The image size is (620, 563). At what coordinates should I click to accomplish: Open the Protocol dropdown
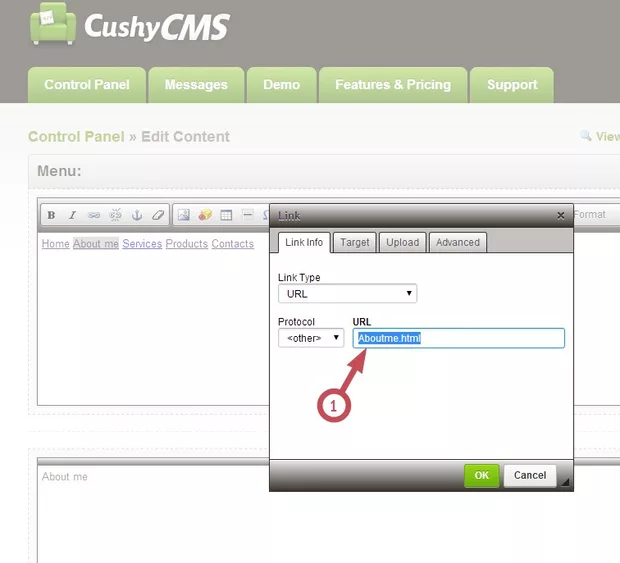click(x=311, y=338)
